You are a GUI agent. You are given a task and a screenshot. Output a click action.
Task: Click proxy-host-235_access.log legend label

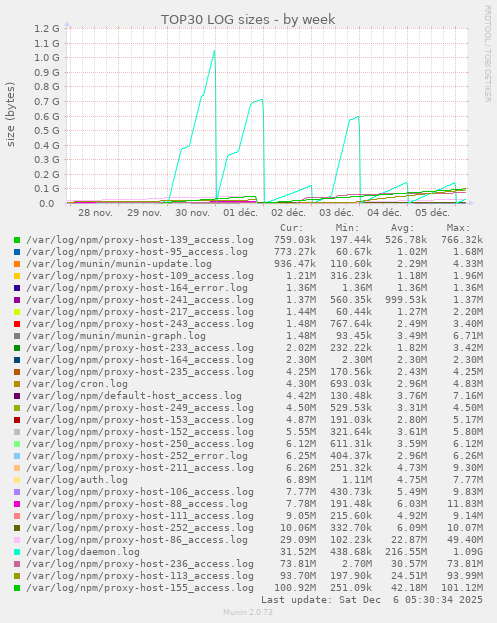(140, 372)
